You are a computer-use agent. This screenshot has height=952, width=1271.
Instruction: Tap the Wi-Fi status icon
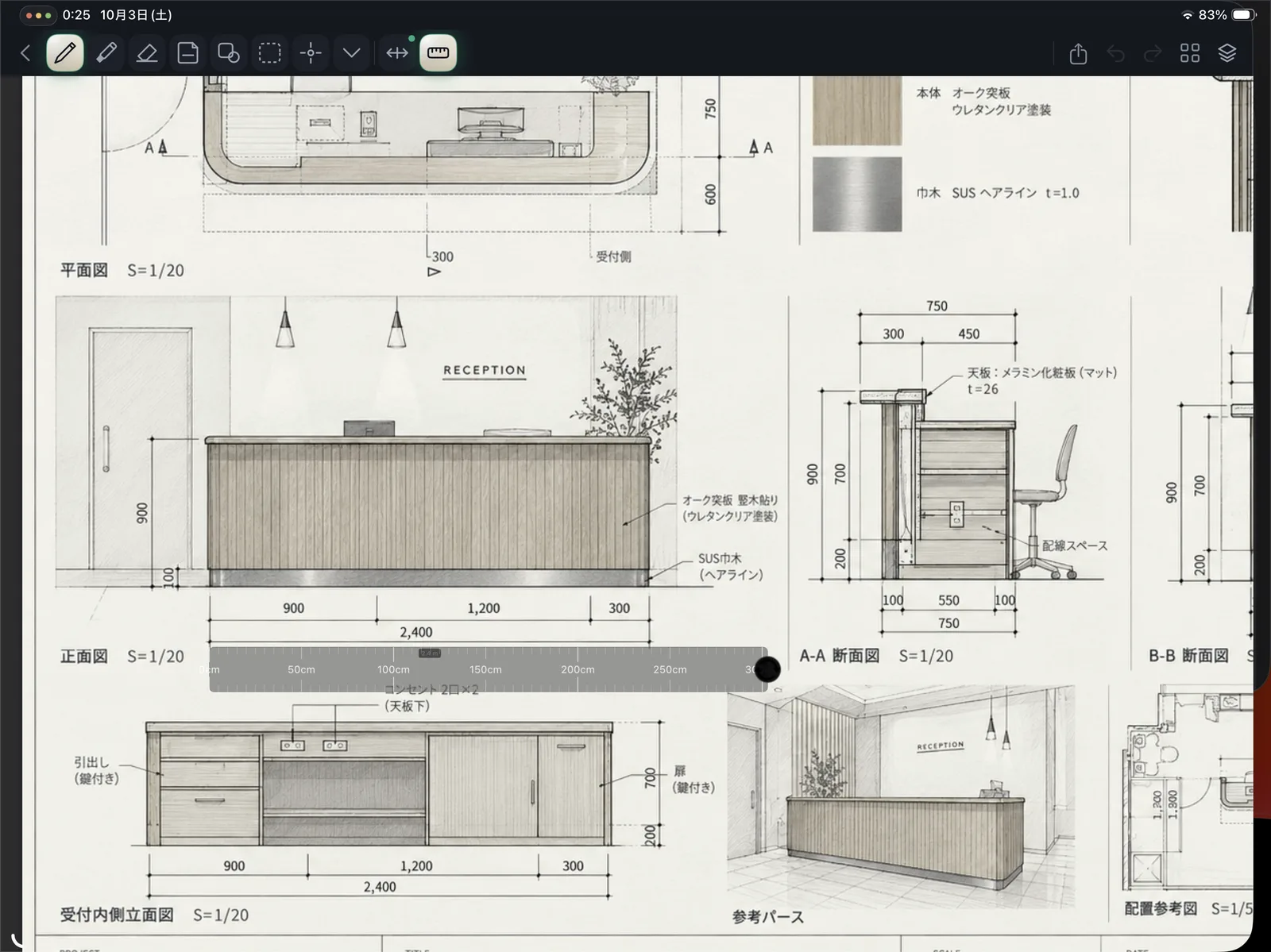click(x=1188, y=15)
